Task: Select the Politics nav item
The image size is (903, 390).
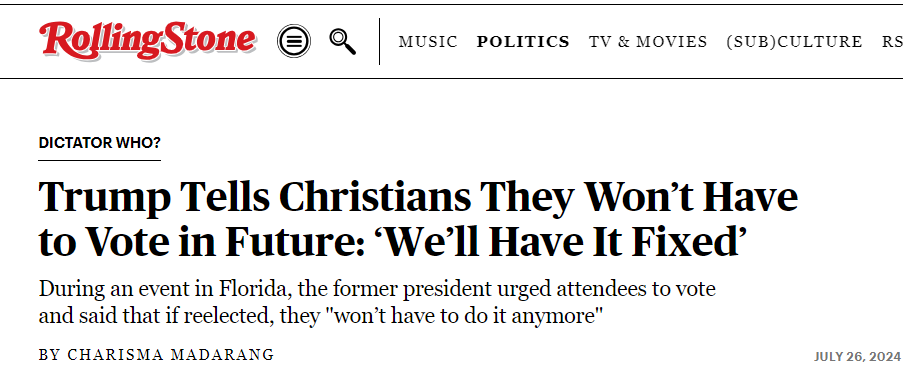Action: (523, 42)
